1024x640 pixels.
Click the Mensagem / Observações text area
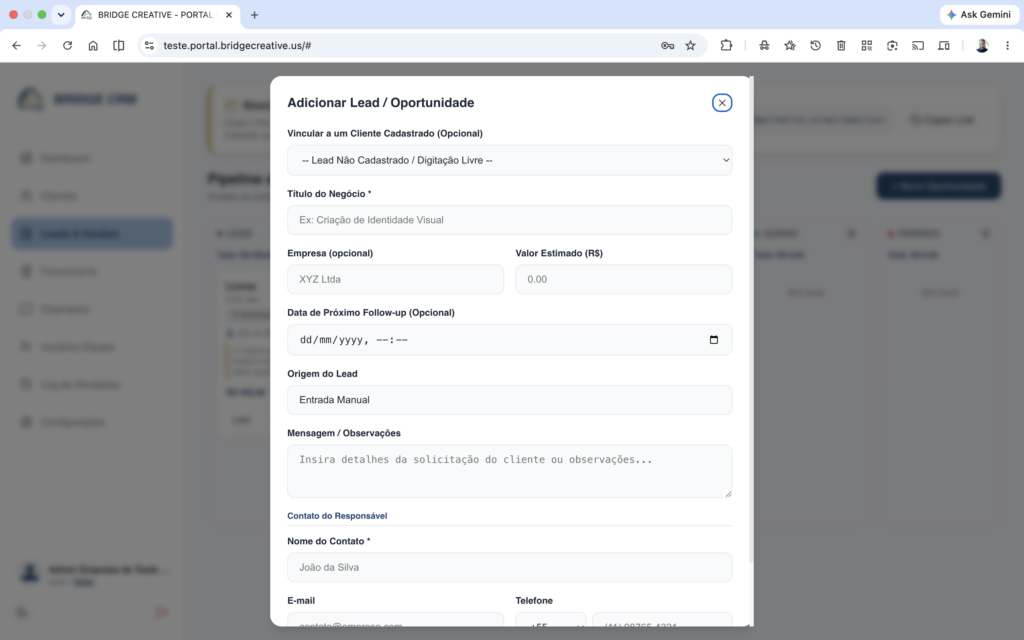click(x=509, y=471)
